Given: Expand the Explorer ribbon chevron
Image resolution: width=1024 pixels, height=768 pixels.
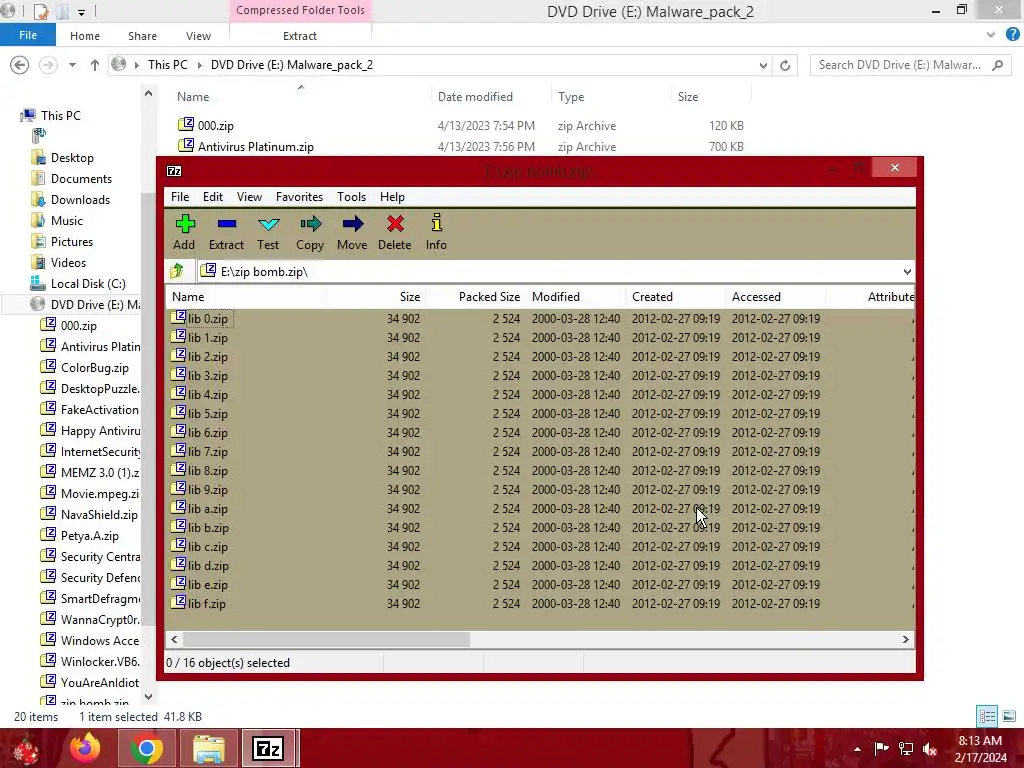Looking at the screenshot, I should pos(991,35).
